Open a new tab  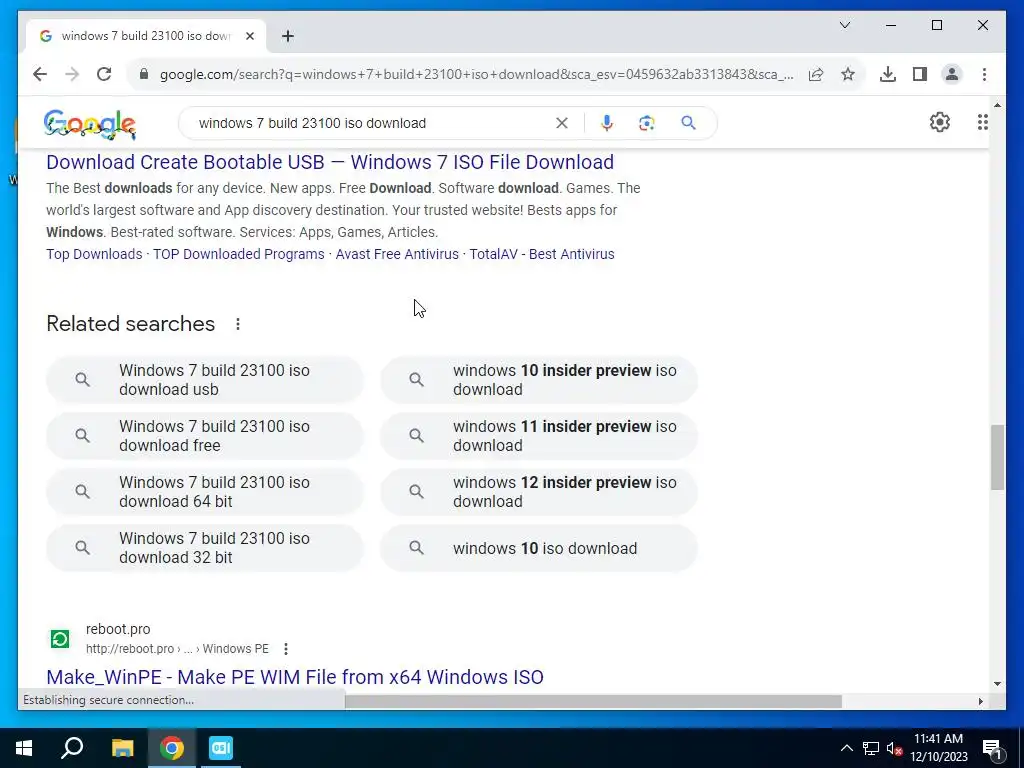[x=288, y=36]
